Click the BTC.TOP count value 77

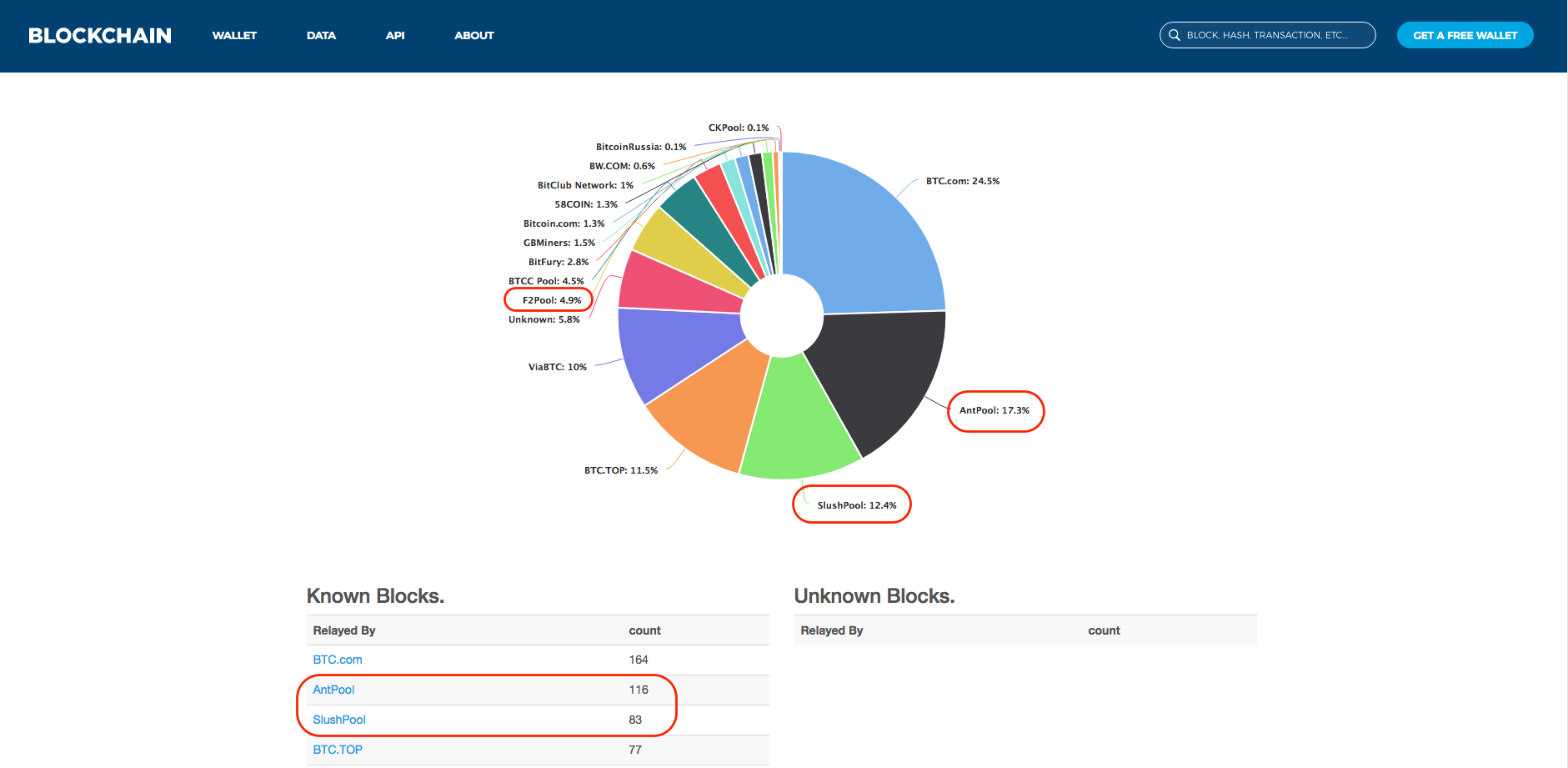tap(635, 750)
